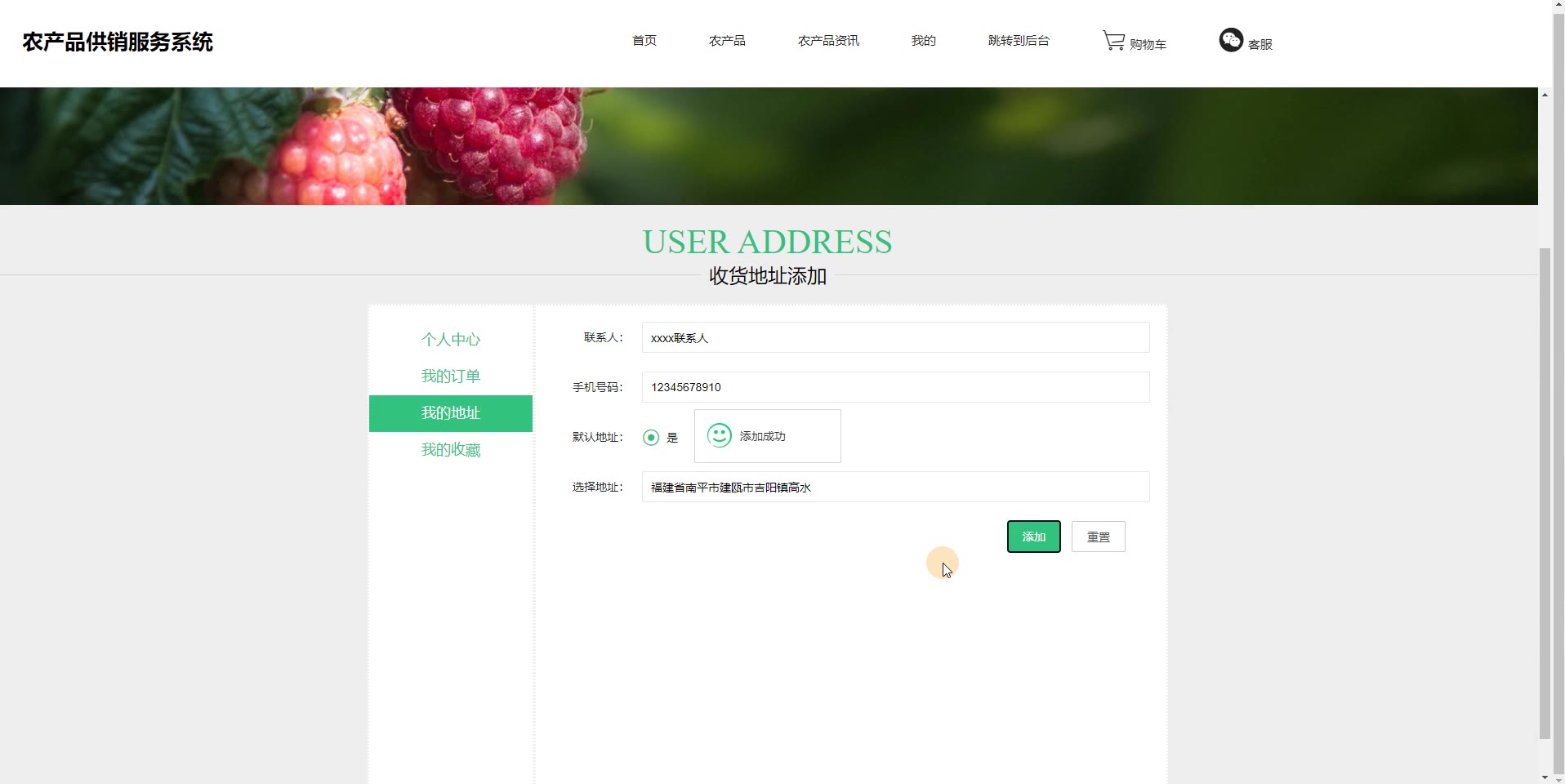Open 个人中心 in the sidebar
This screenshot has height=784, width=1565.
click(x=451, y=339)
